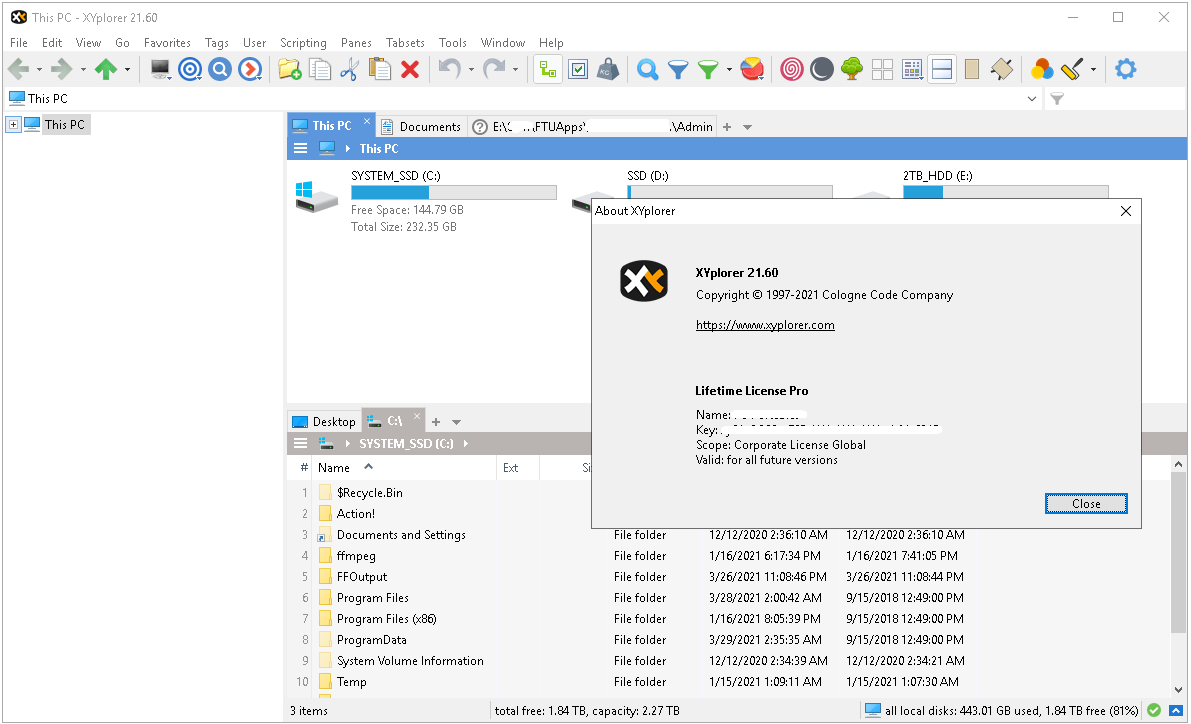Viewport: 1191px width, 724px height.
Task: Toggle the checkbox selection toolbar button
Action: [578, 69]
